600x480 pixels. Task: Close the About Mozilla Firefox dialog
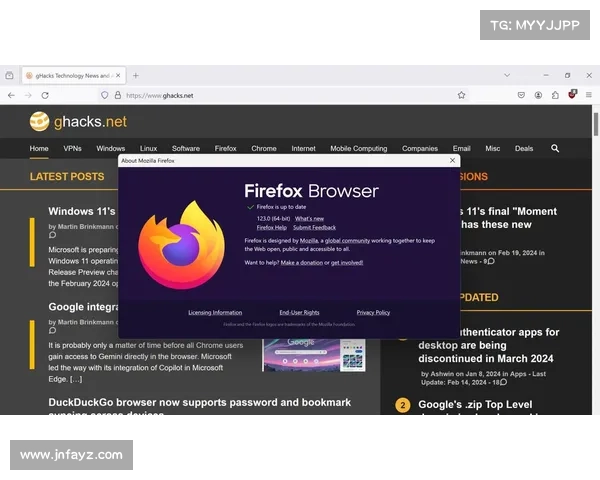[452, 160]
